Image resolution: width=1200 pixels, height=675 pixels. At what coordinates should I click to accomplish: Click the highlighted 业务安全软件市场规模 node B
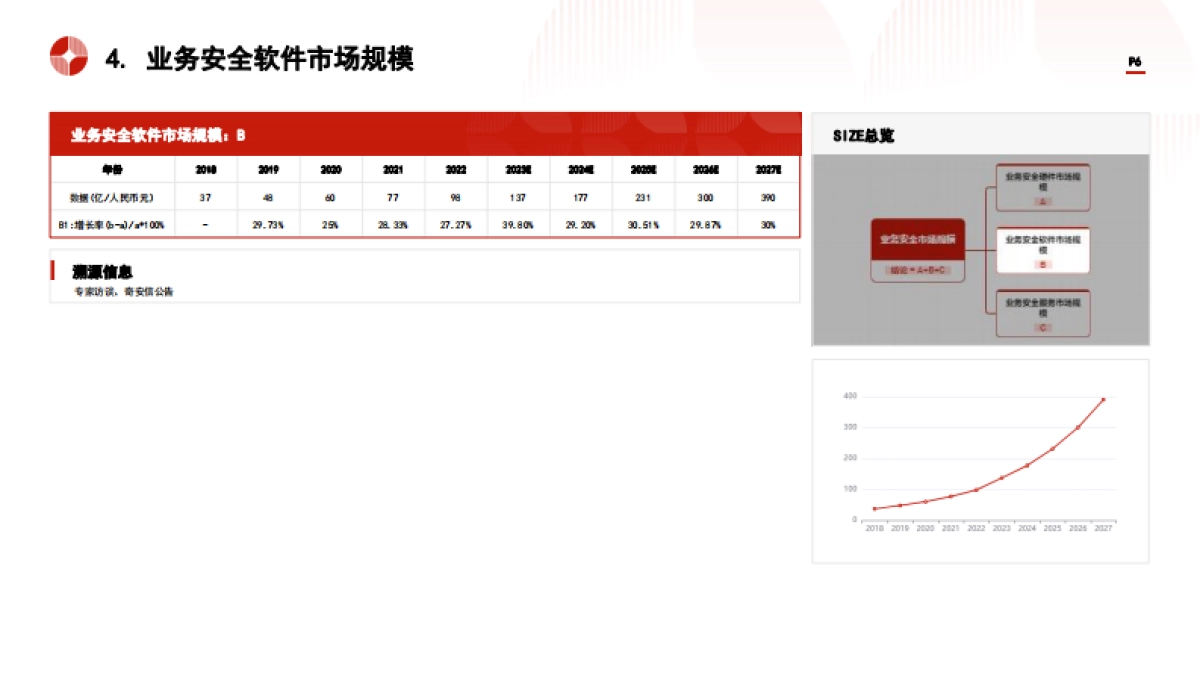point(1043,249)
